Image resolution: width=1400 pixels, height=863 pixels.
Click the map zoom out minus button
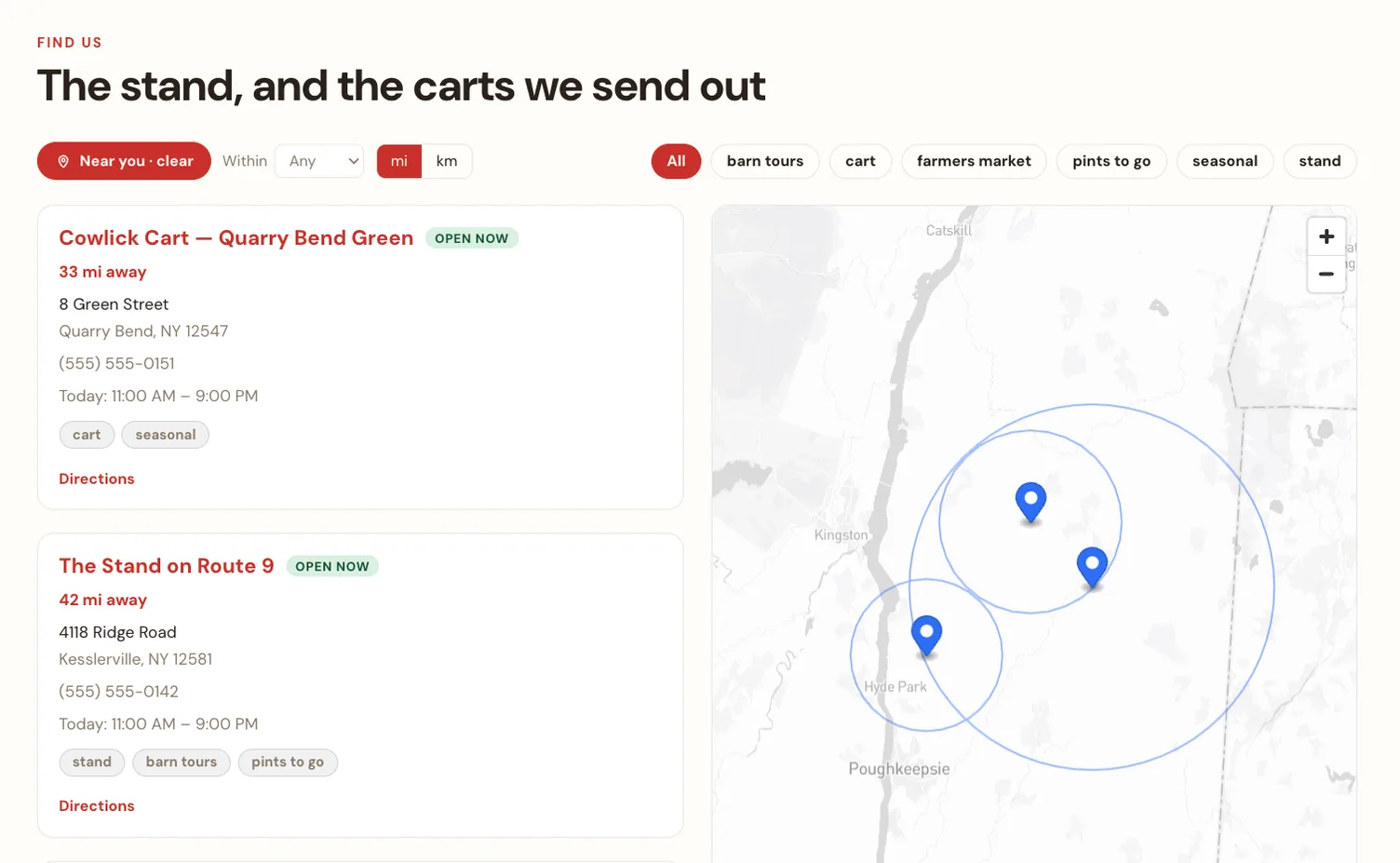1326,274
